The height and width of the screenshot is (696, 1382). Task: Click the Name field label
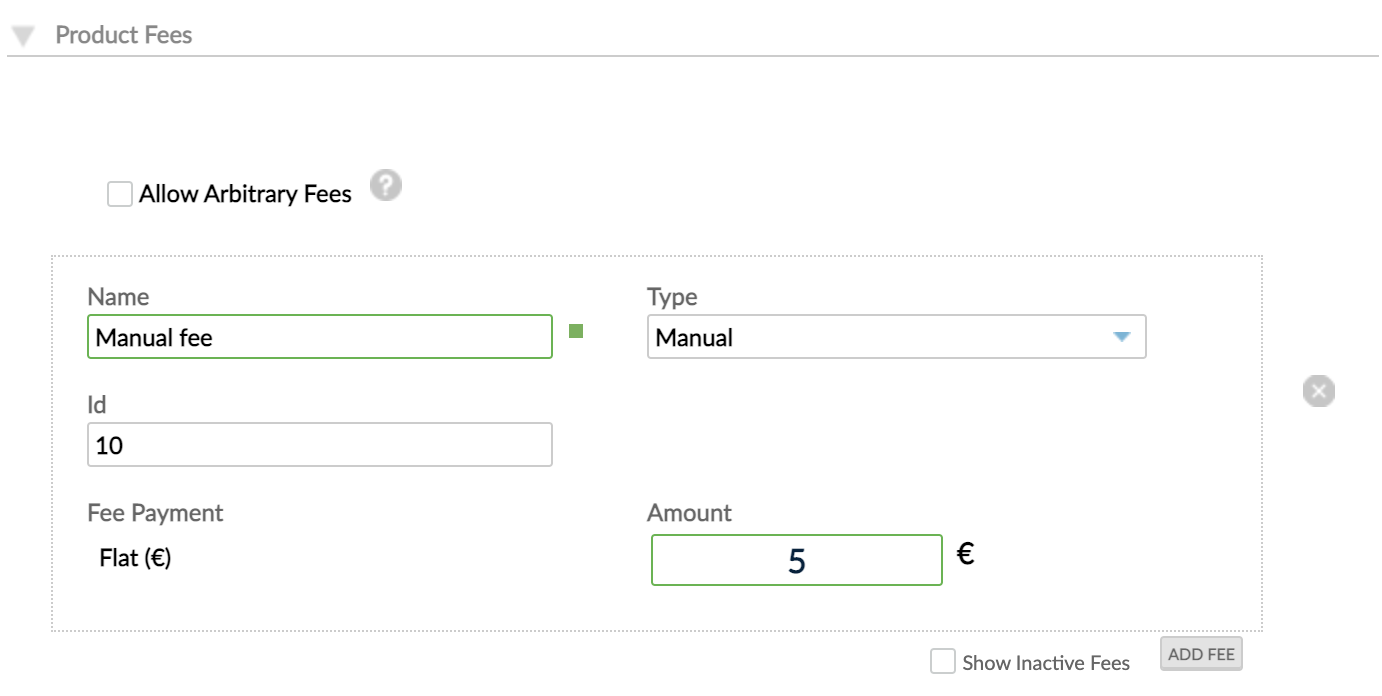(116, 297)
